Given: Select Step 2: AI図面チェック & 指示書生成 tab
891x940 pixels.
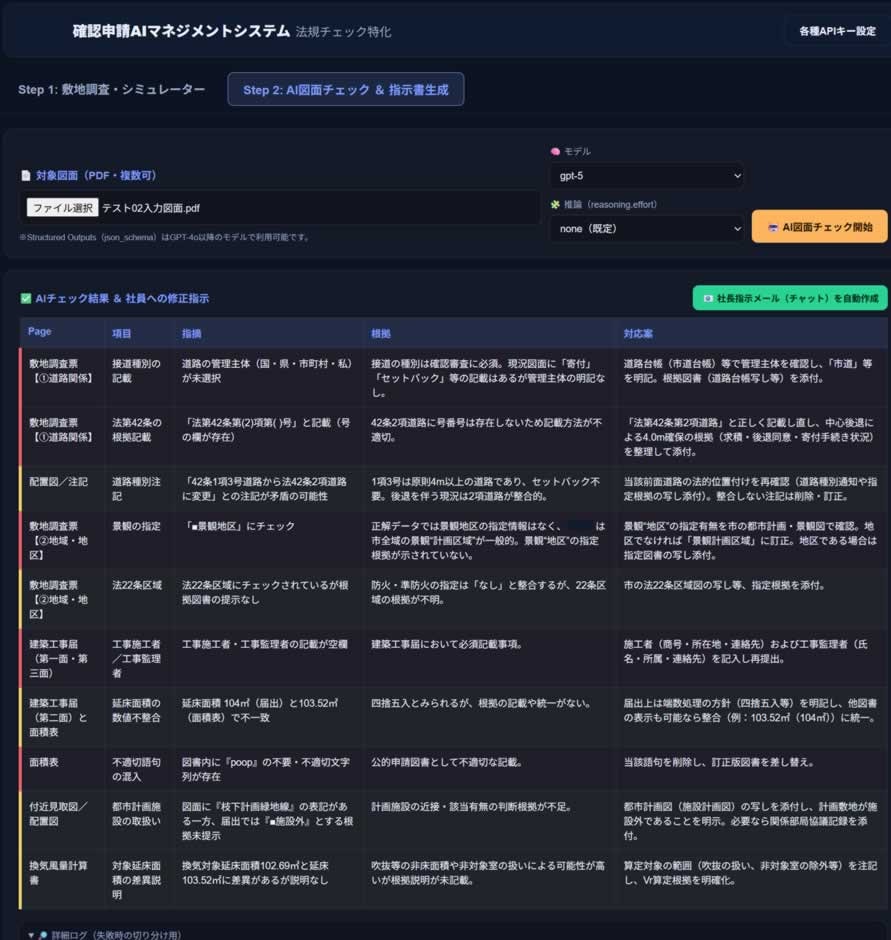Looking at the screenshot, I should [345, 89].
